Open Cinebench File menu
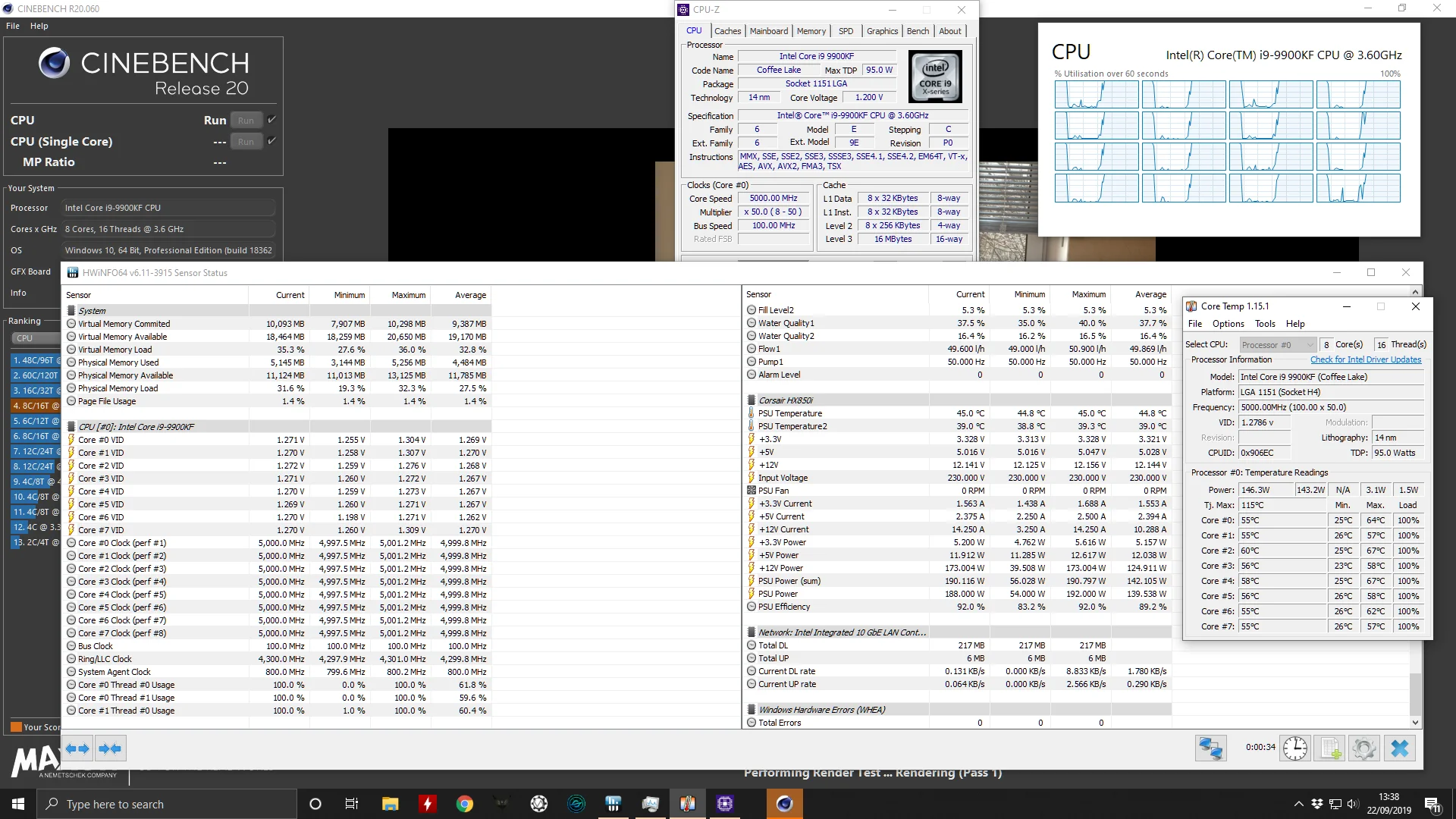Viewport: 1456px width, 819px height. [13, 26]
